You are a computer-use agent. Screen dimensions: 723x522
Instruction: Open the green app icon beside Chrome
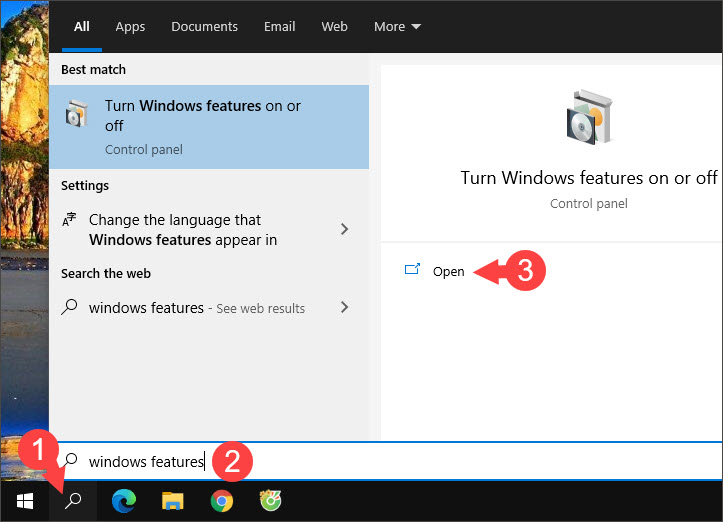(x=271, y=501)
